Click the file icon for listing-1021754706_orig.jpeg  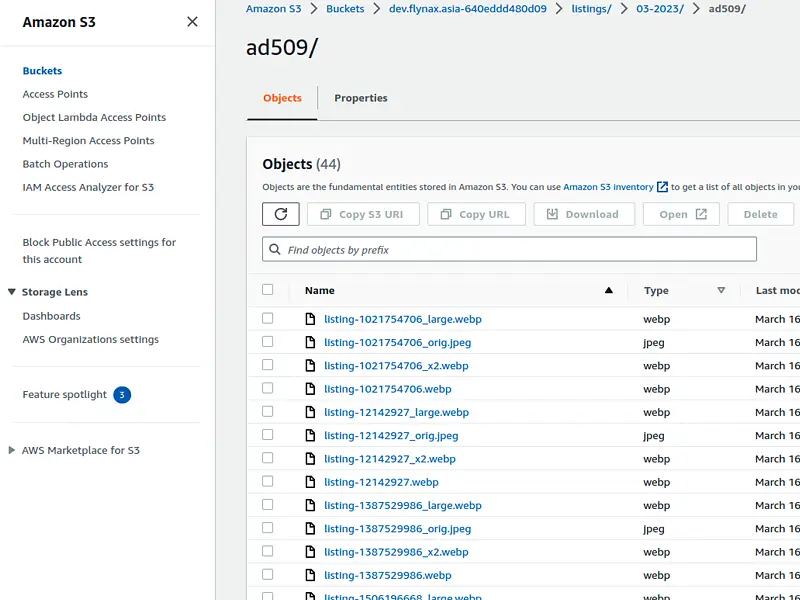tap(310, 342)
